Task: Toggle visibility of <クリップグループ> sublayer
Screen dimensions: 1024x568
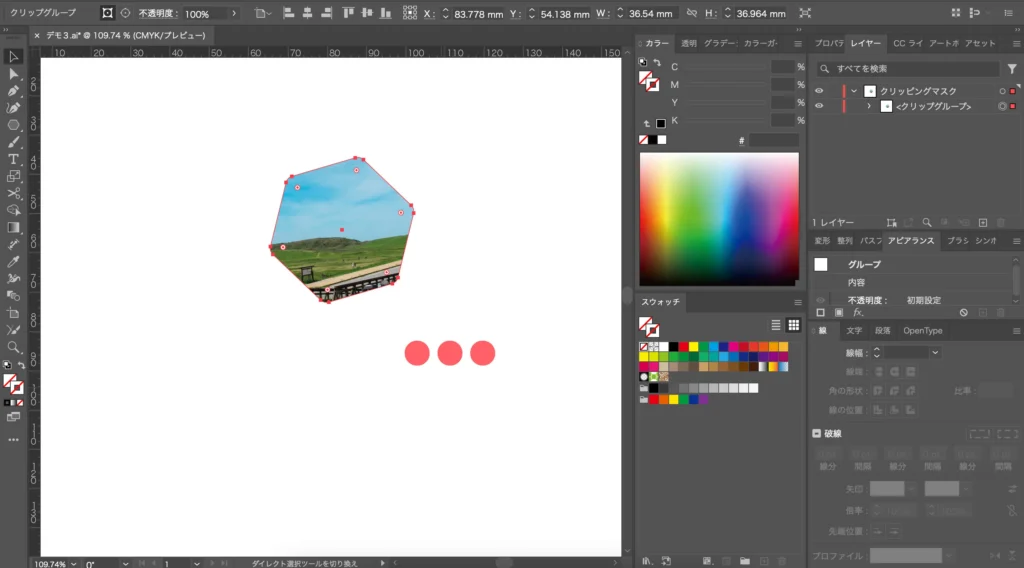Action: click(819, 106)
